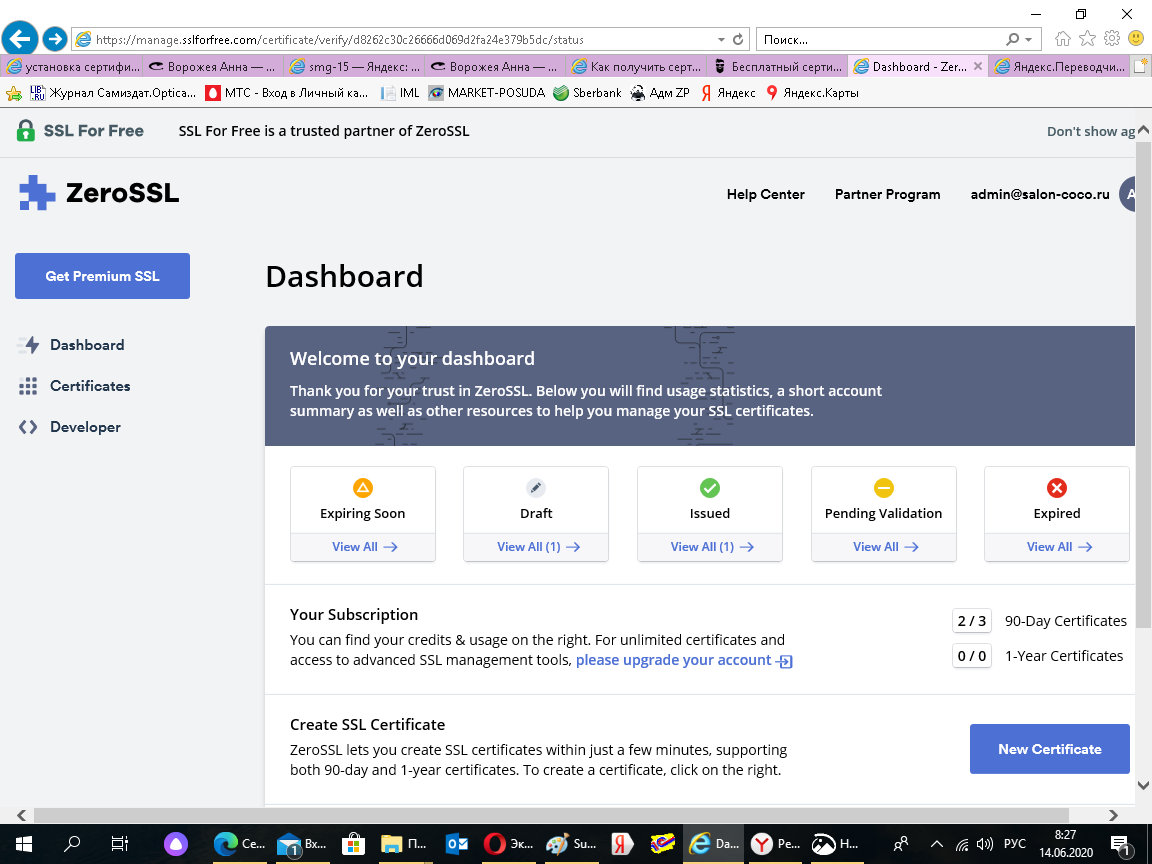The image size is (1152, 864).
Task: Click the Expiring Soon warning icon
Action: [363, 488]
